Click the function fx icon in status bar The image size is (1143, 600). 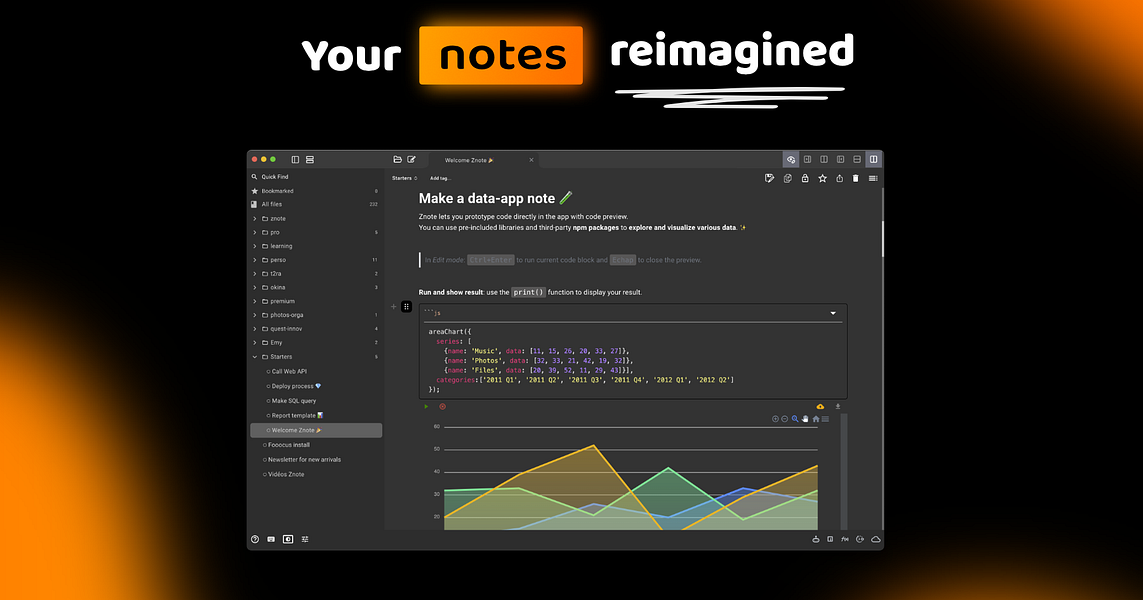point(845,539)
